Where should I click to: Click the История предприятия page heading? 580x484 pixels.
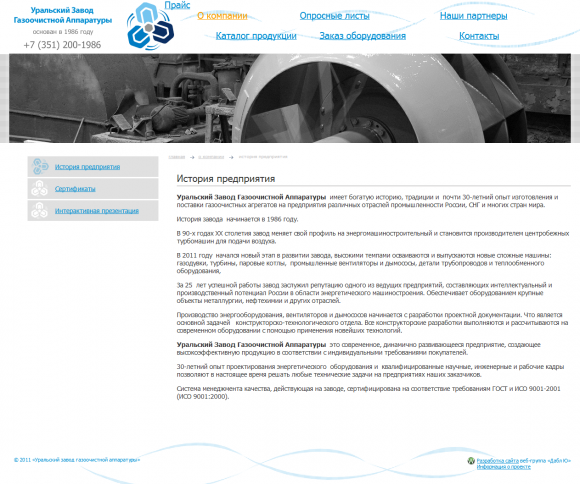coord(226,179)
